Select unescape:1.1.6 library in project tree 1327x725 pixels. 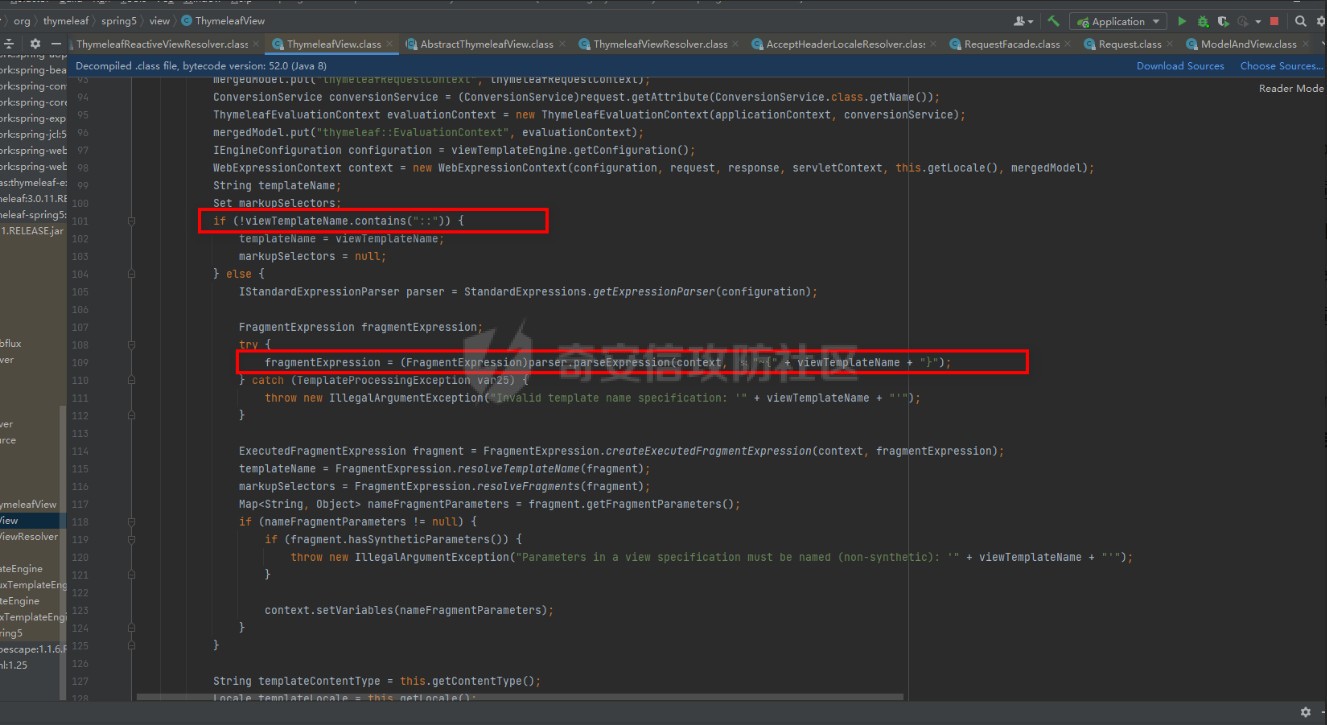point(32,649)
